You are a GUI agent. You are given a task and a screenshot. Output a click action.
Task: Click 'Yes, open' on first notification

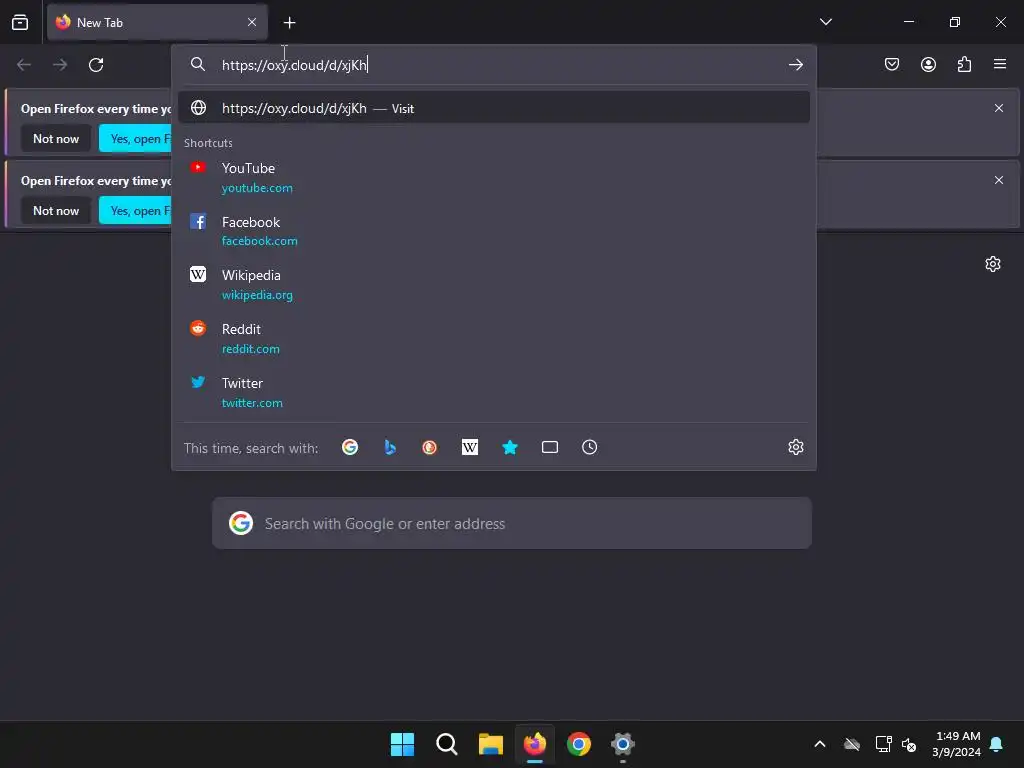pyautogui.click(x=135, y=138)
